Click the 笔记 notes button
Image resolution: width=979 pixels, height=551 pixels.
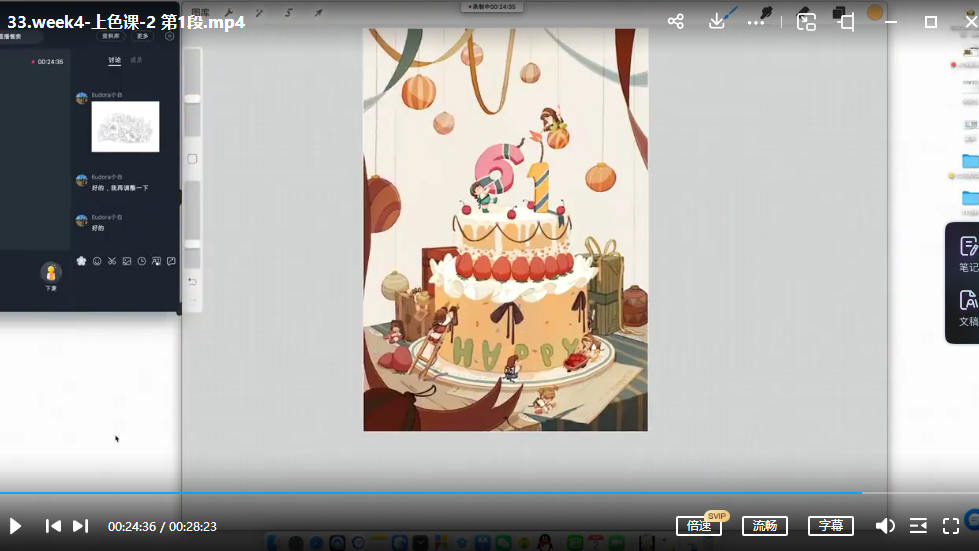click(x=967, y=253)
